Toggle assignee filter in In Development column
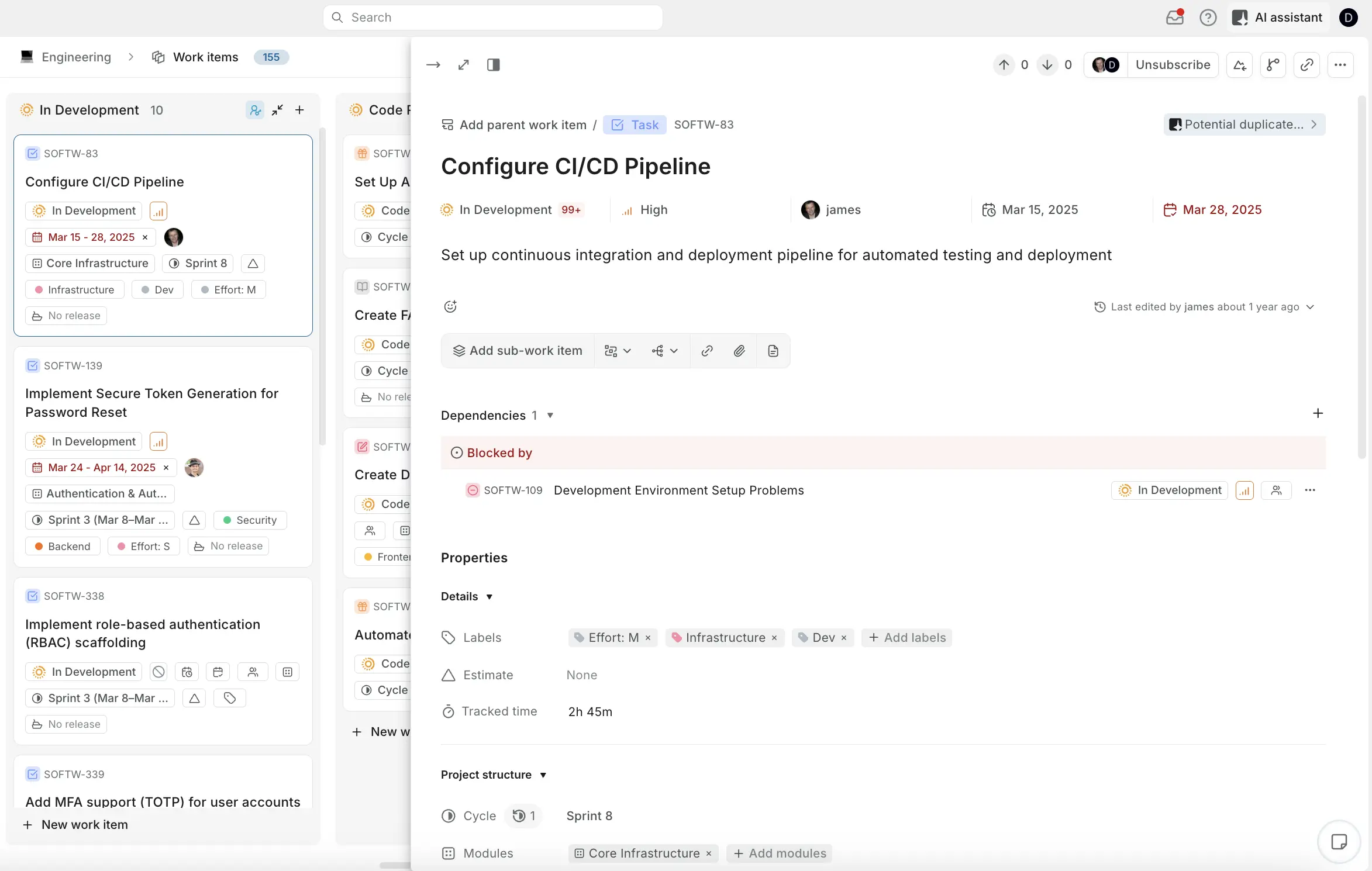The width and height of the screenshot is (1372, 871). (x=255, y=110)
